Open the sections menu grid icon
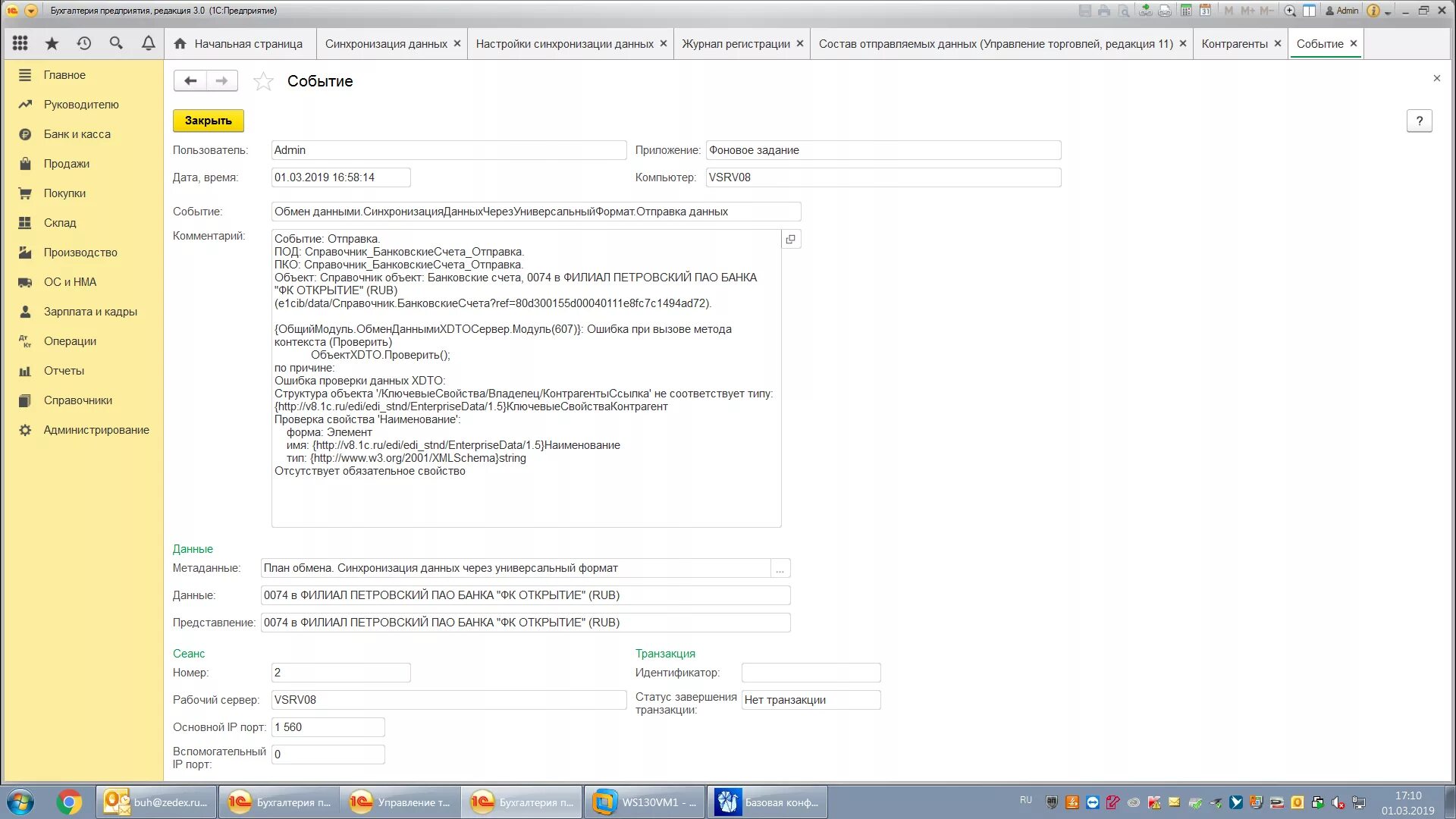This screenshot has width=1456, height=819. coord(20,43)
